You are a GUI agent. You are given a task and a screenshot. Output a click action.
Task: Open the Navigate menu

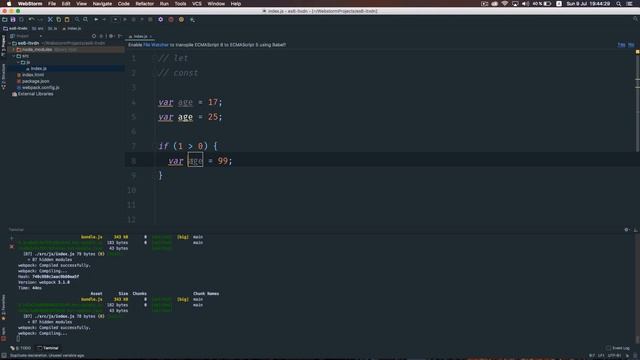tap(102, 4)
